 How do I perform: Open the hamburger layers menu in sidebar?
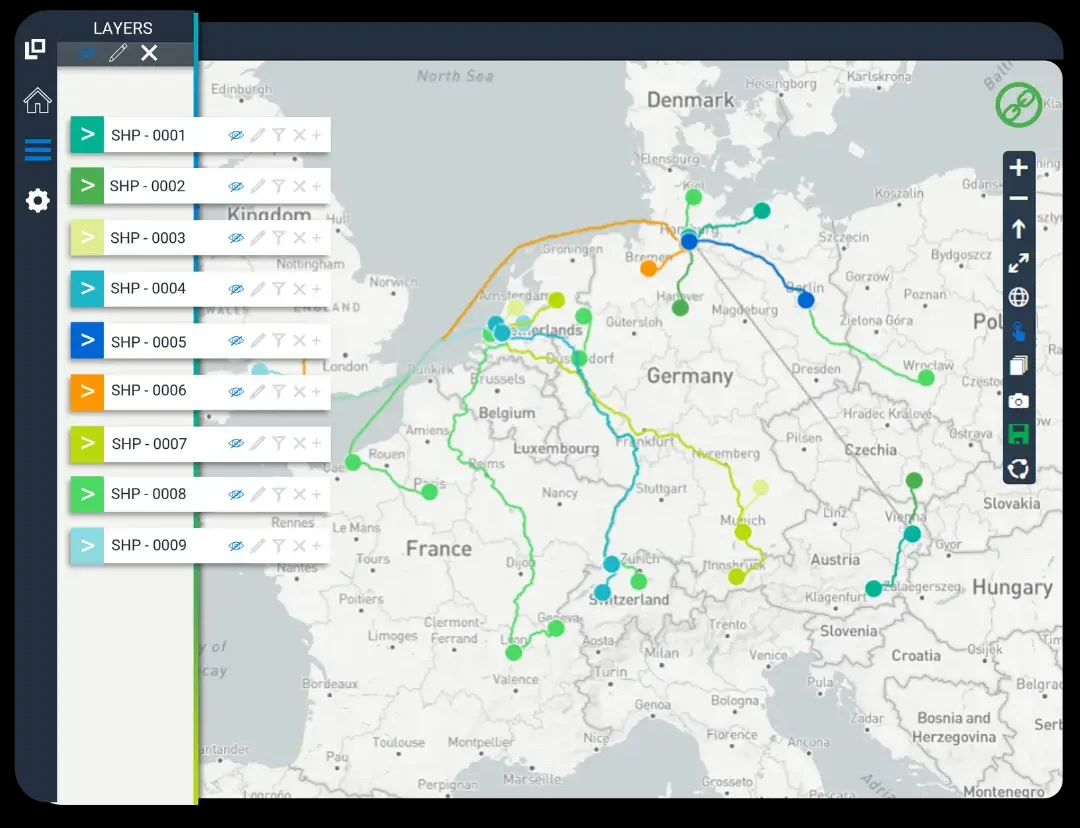pos(37,151)
